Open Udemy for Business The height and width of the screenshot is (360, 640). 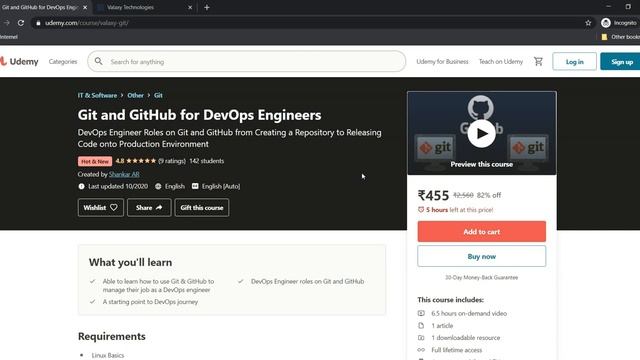coord(442,62)
